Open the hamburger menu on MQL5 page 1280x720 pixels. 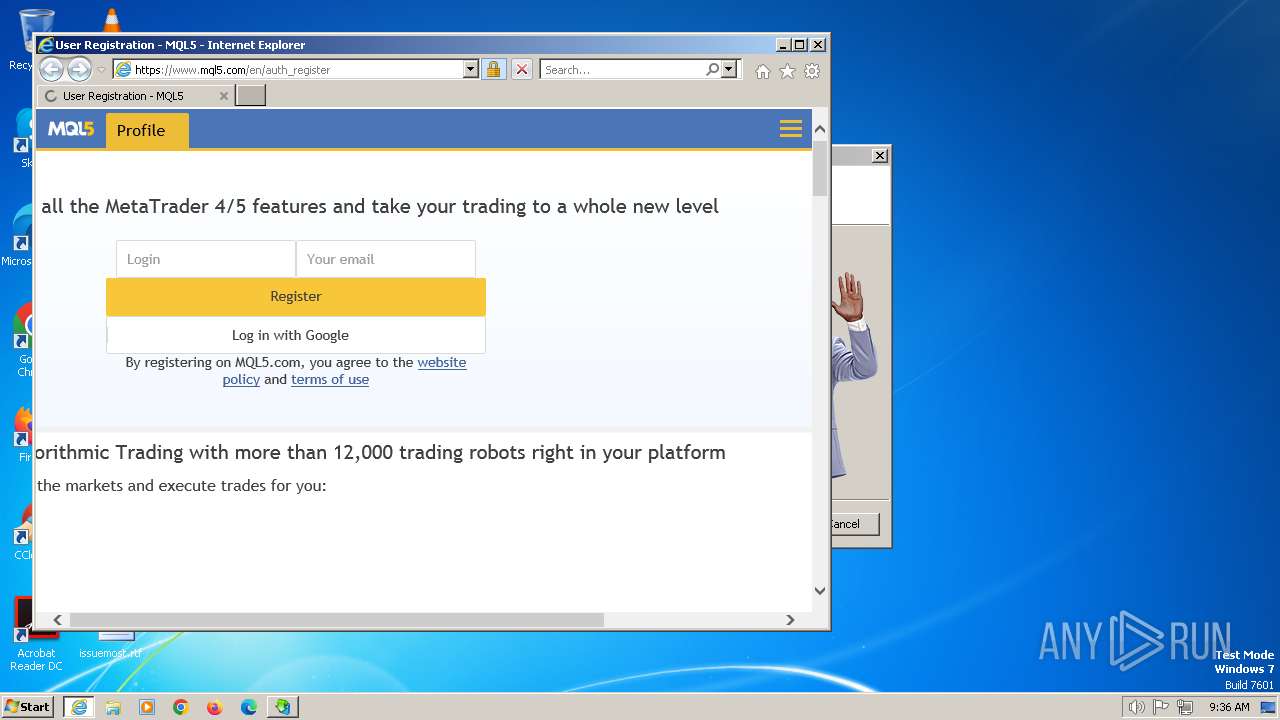click(x=791, y=129)
